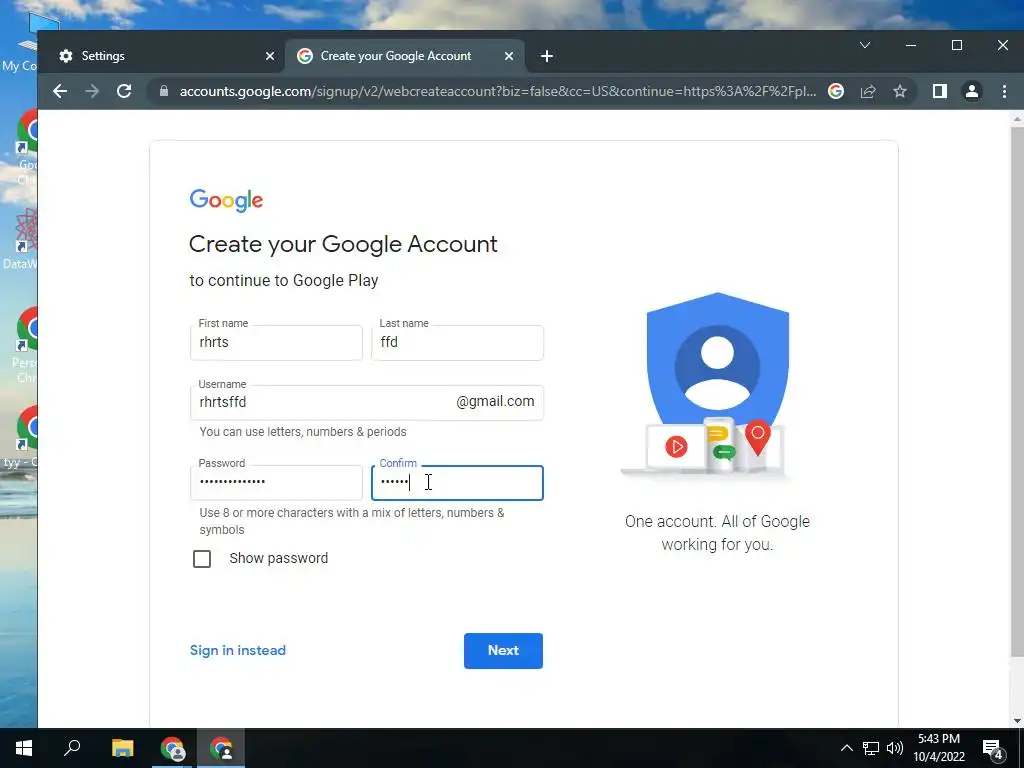Open Windows taskbar search
The image size is (1024, 768).
pos(72,748)
